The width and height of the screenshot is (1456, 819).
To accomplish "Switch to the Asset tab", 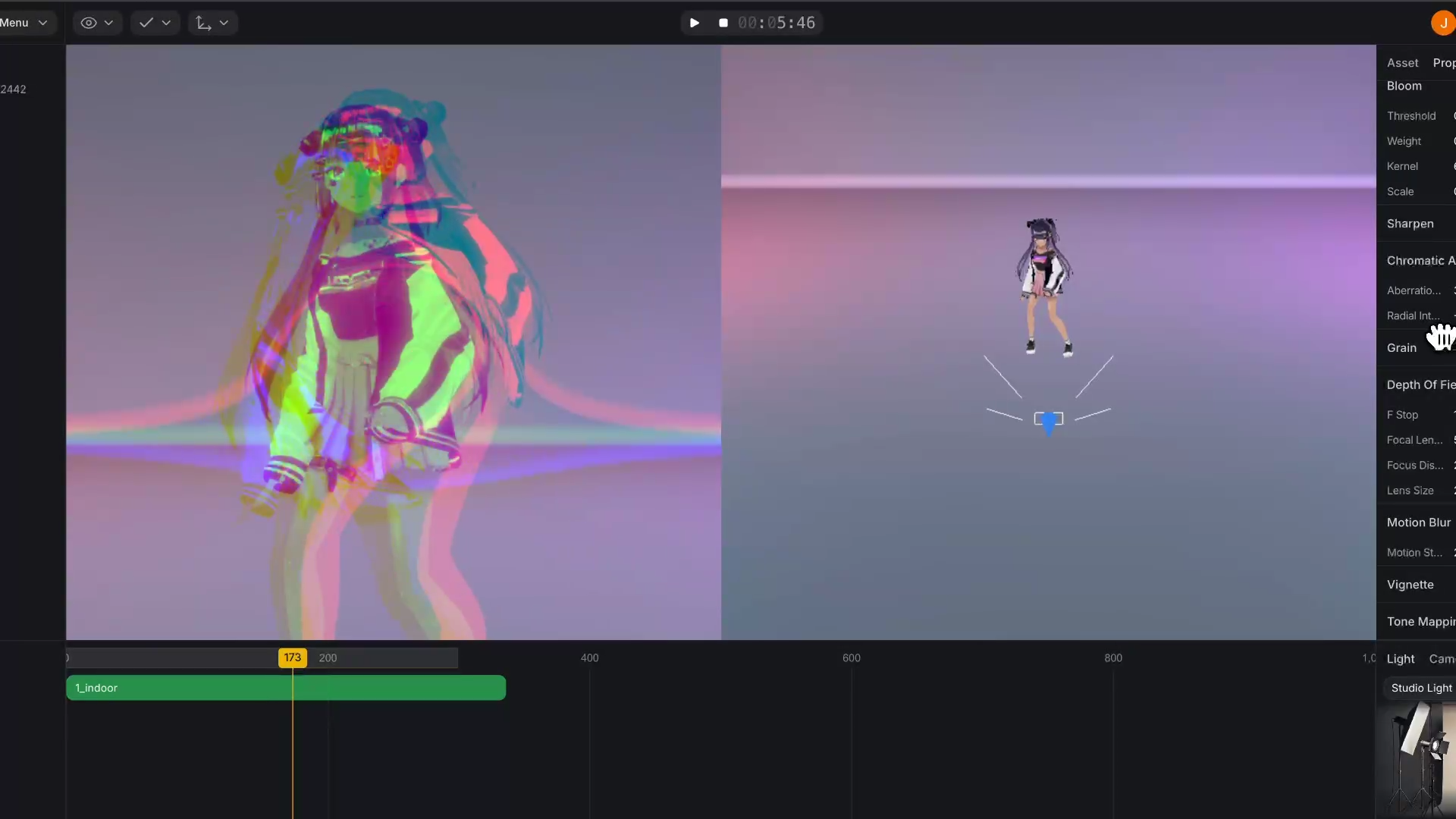I will (1402, 63).
